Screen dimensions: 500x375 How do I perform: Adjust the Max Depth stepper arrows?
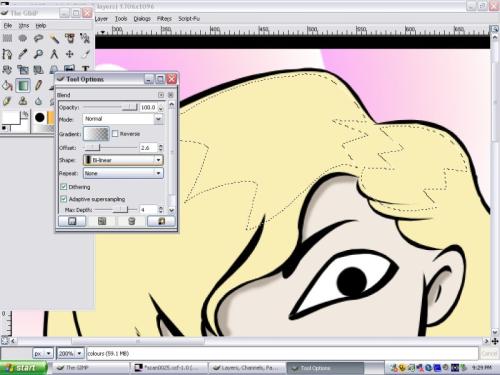161,210
